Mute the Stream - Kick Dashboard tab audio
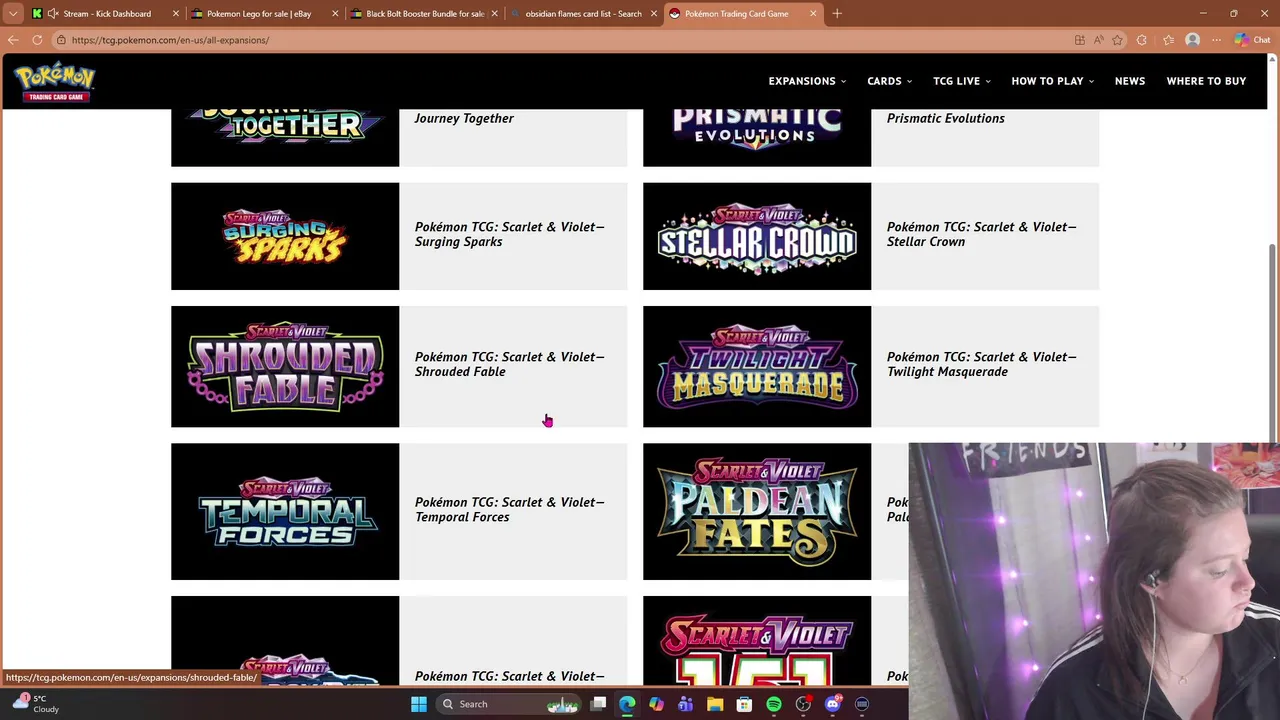 point(52,14)
